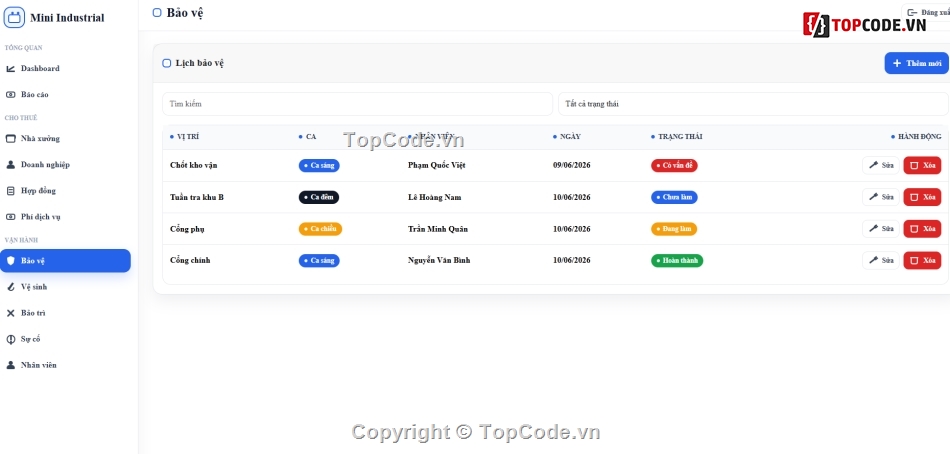Click the Sự cố alert icon

pyautogui.click(x=10, y=339)
